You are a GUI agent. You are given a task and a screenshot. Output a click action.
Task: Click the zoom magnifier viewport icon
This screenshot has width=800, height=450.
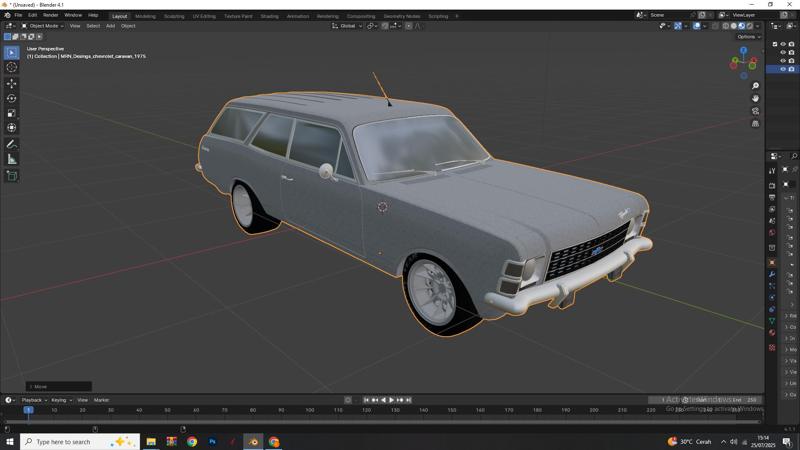[x=755, y=86]
